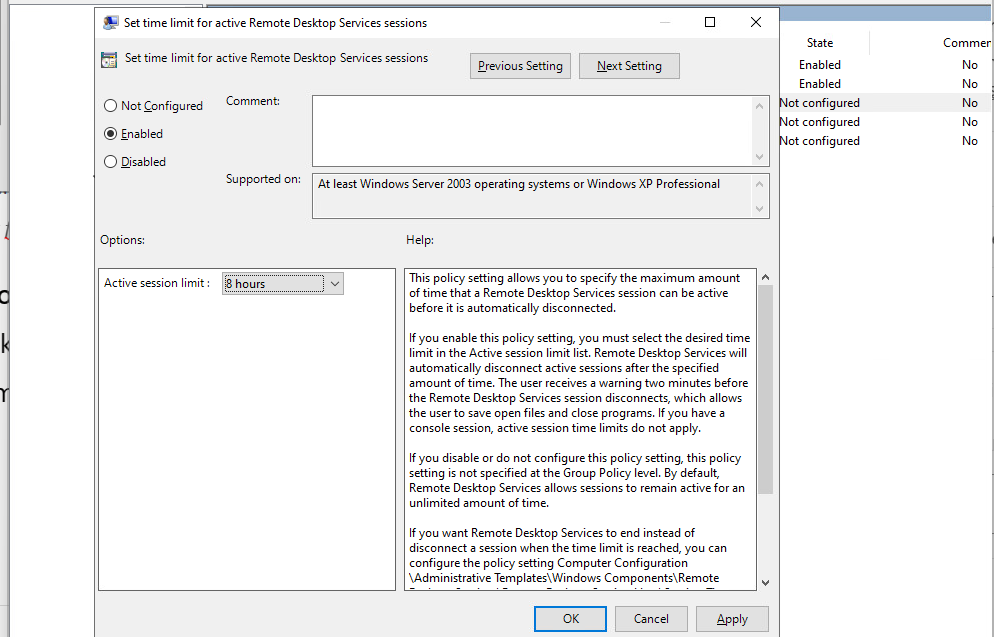Select the Not Configured radio button
The image size is (994, 637).
[x=111, y=106]
